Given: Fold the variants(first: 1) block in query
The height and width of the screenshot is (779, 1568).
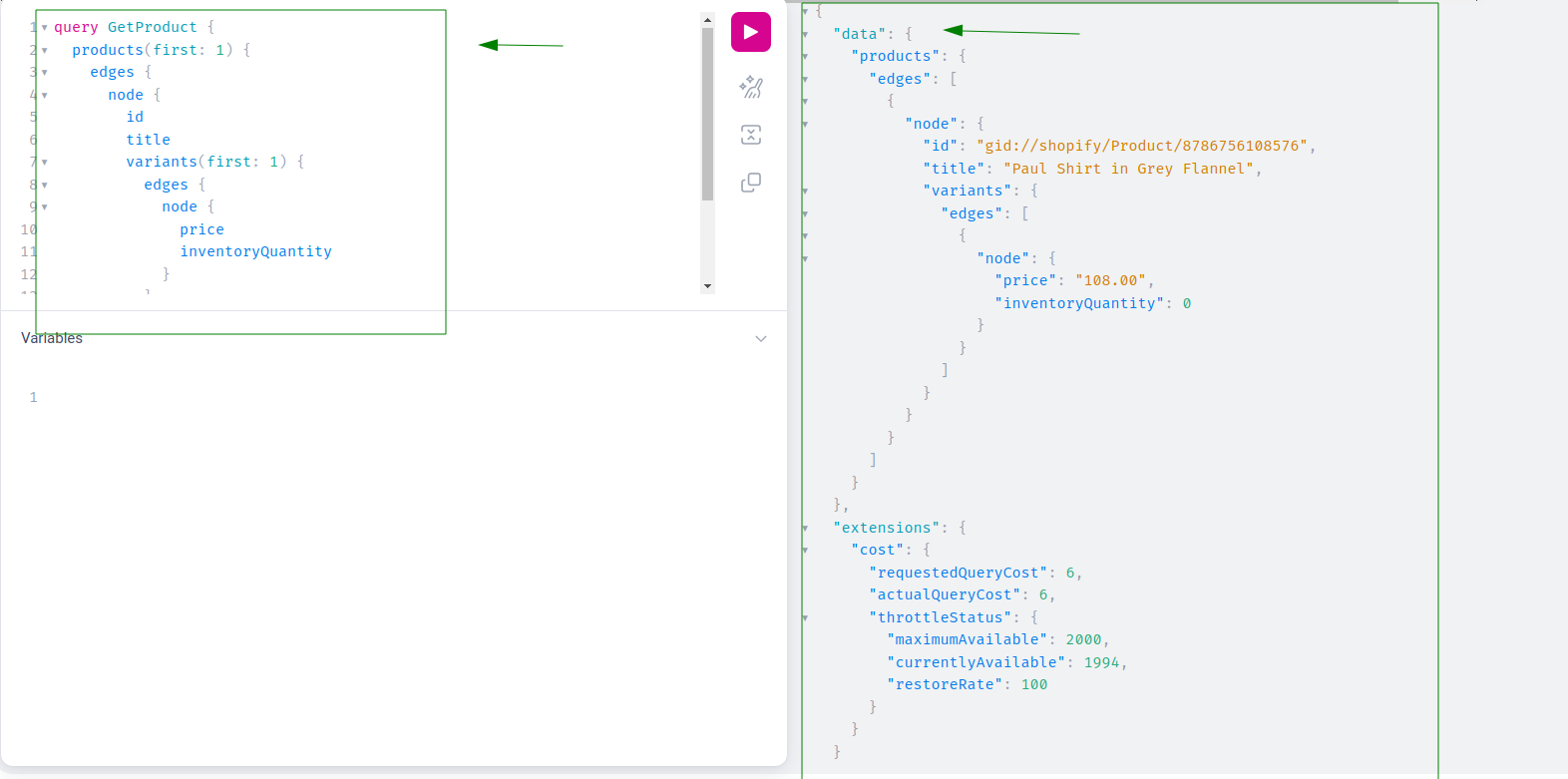Looking at the screenshot, I should tap(45, 162).
